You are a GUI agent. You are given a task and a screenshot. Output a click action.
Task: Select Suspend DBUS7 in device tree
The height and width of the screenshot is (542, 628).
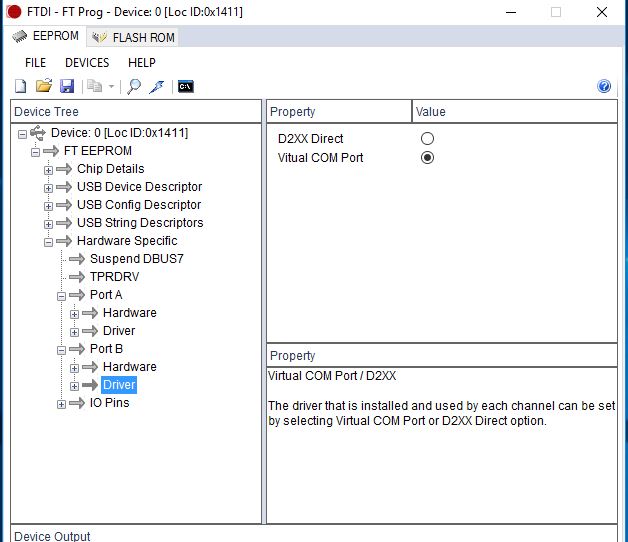click(137, 259)
